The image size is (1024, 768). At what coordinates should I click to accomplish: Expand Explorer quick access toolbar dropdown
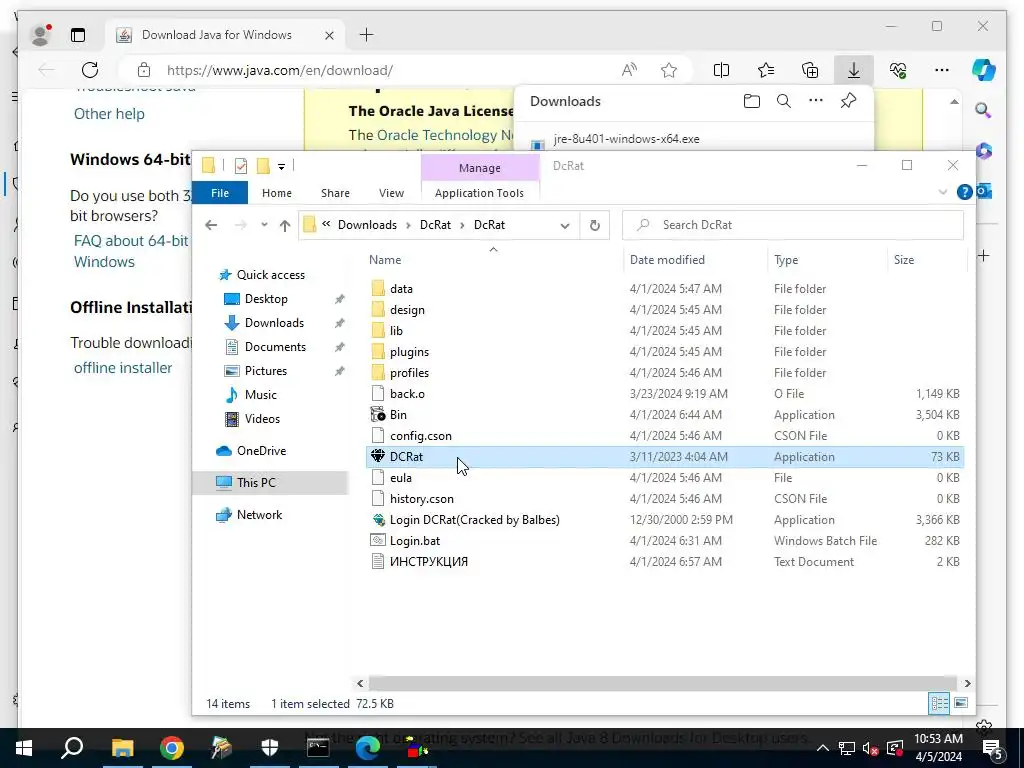tap(281, 167)
